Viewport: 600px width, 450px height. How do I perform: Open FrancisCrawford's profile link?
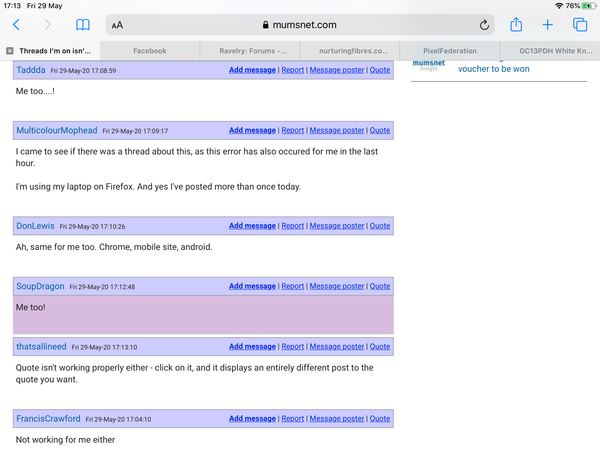pyautogui.click(x=48, y=419)
